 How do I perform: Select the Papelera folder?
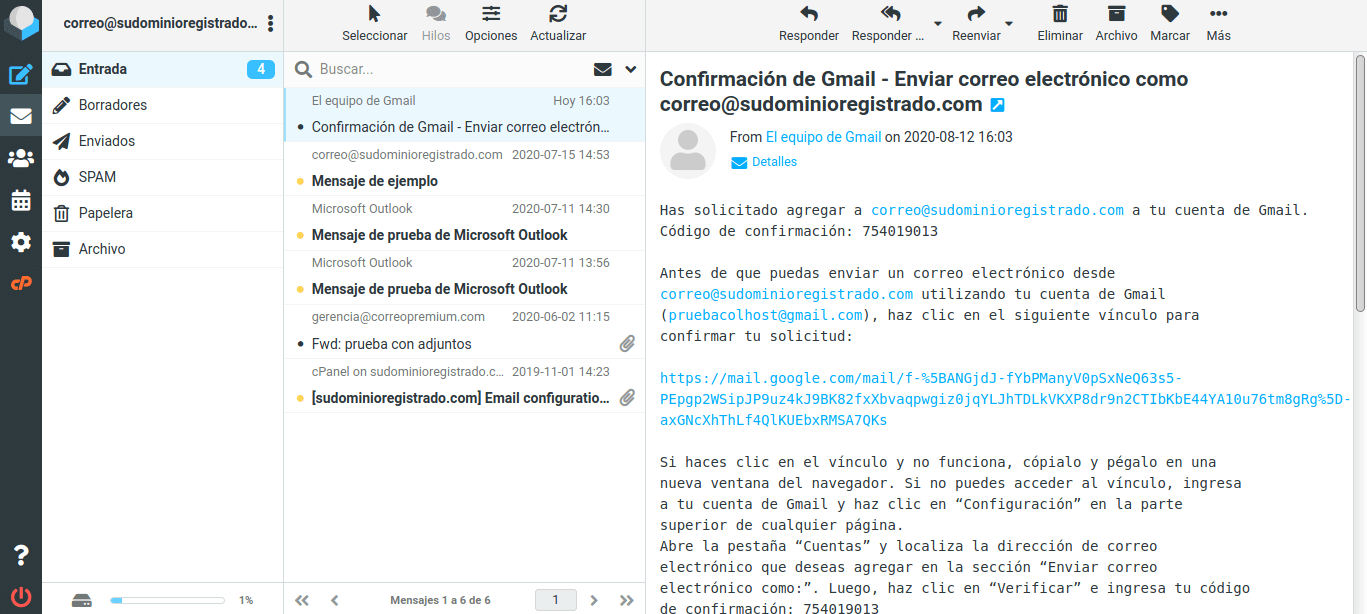[163, 213]
